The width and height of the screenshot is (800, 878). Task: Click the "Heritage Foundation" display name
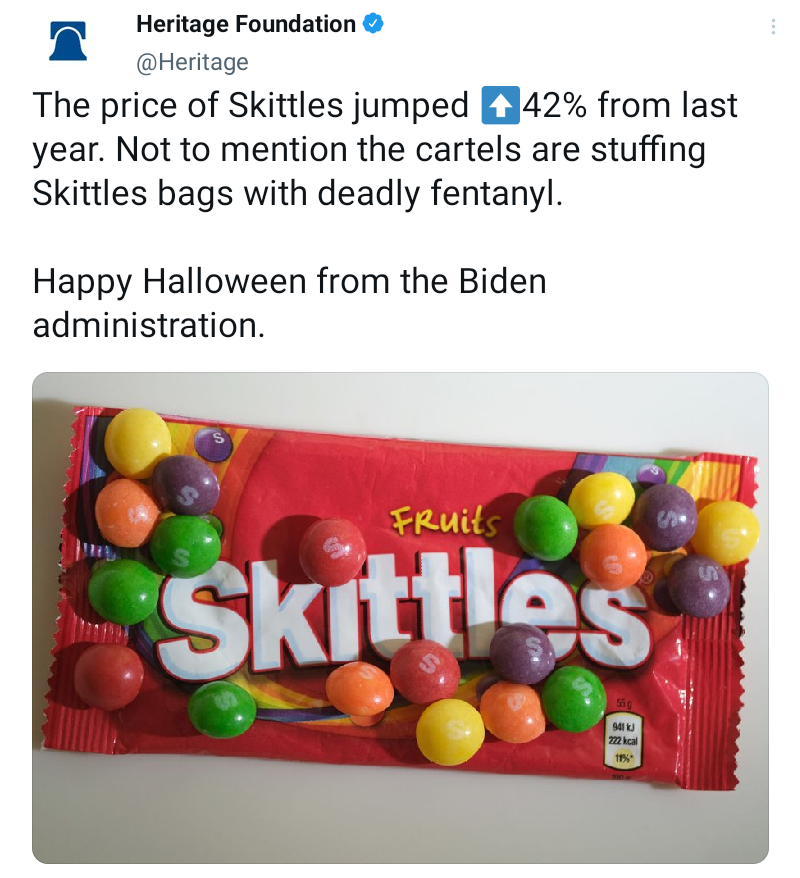245,24
